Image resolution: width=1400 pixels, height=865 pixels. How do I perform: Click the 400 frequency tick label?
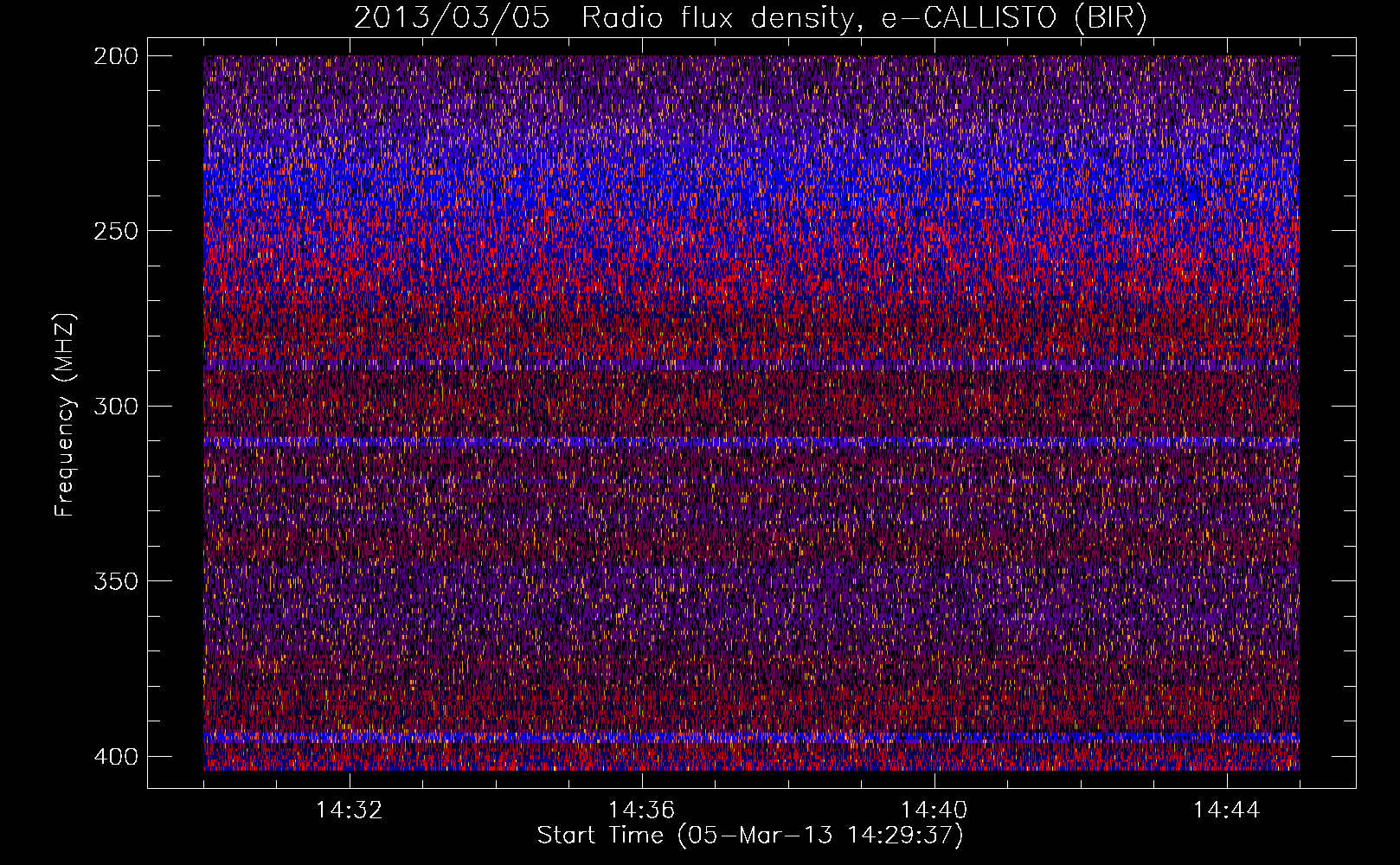coord(115,757)
